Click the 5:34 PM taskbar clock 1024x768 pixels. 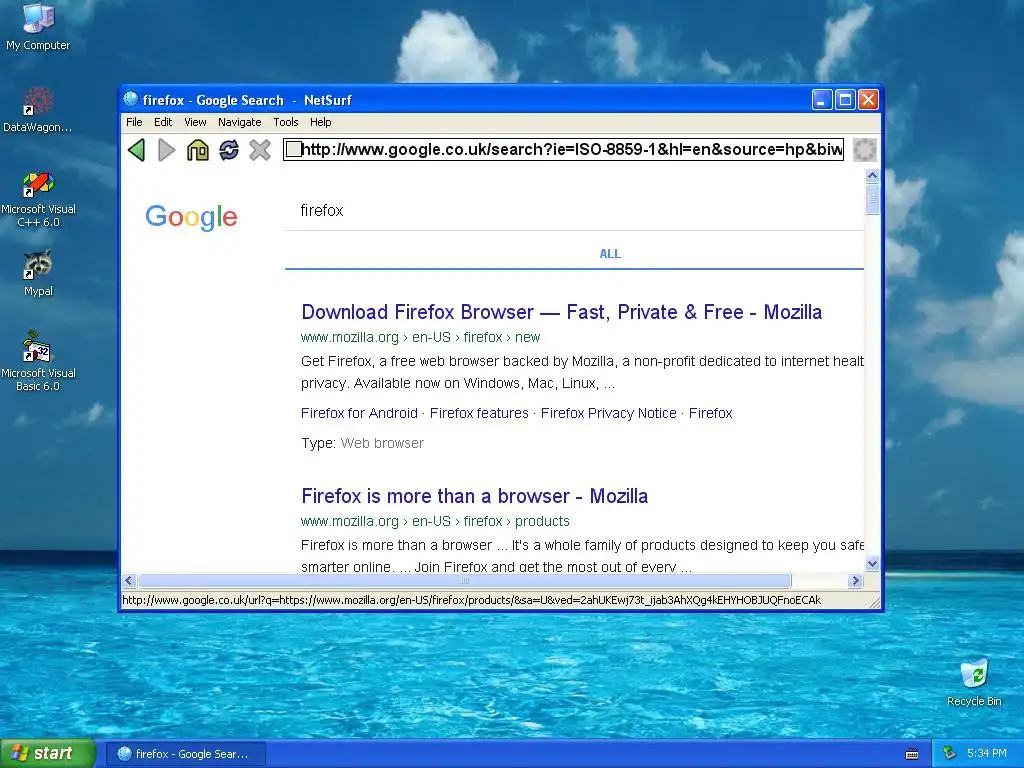(986, 754)
